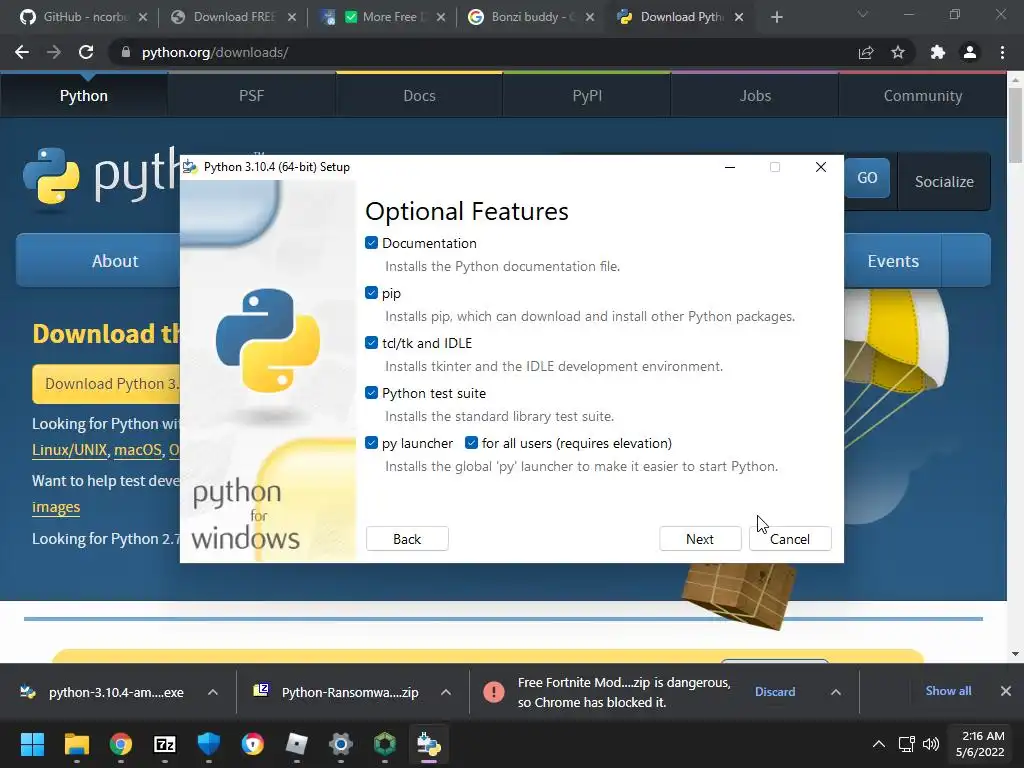The height and width of the screenshot is (768, 1024).
Task: Disable the Python test suite checkbox
Action: click(x=372, y=393)
